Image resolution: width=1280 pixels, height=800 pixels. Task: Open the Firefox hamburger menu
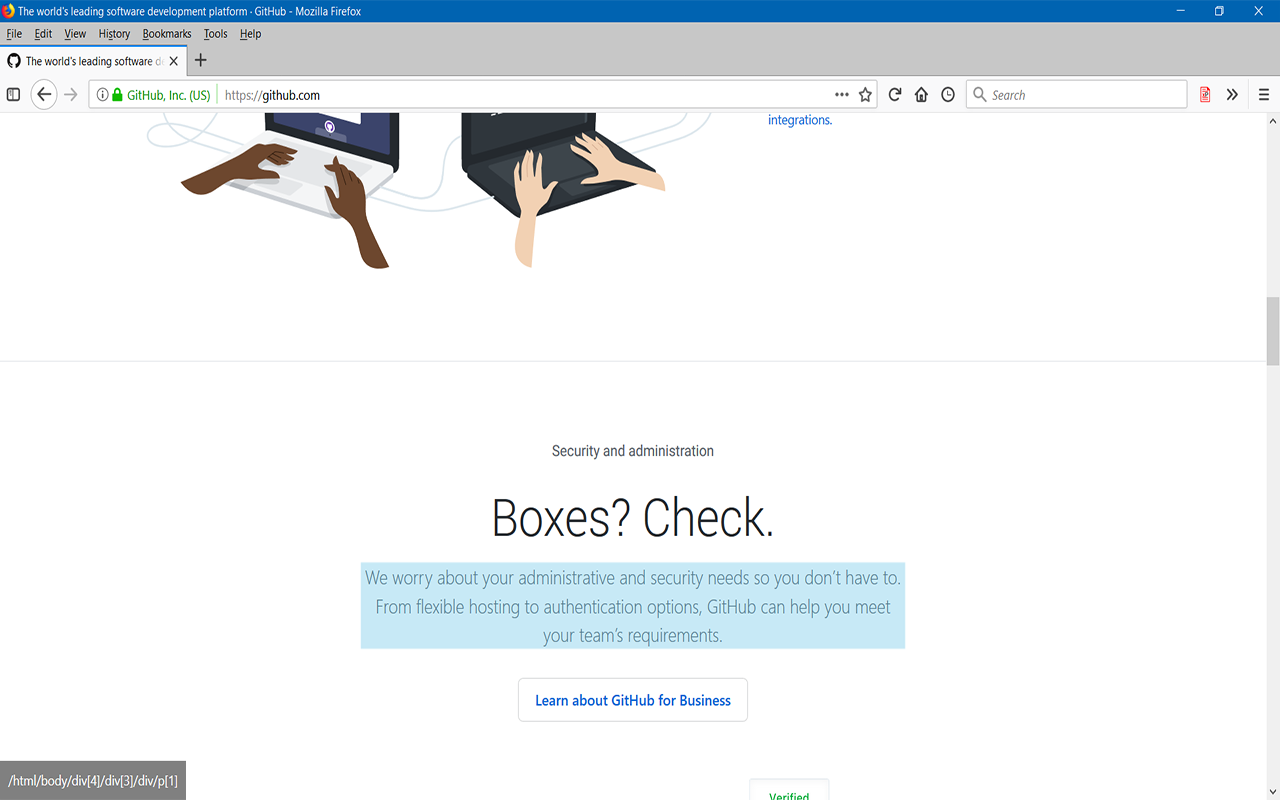[1264, 95]
